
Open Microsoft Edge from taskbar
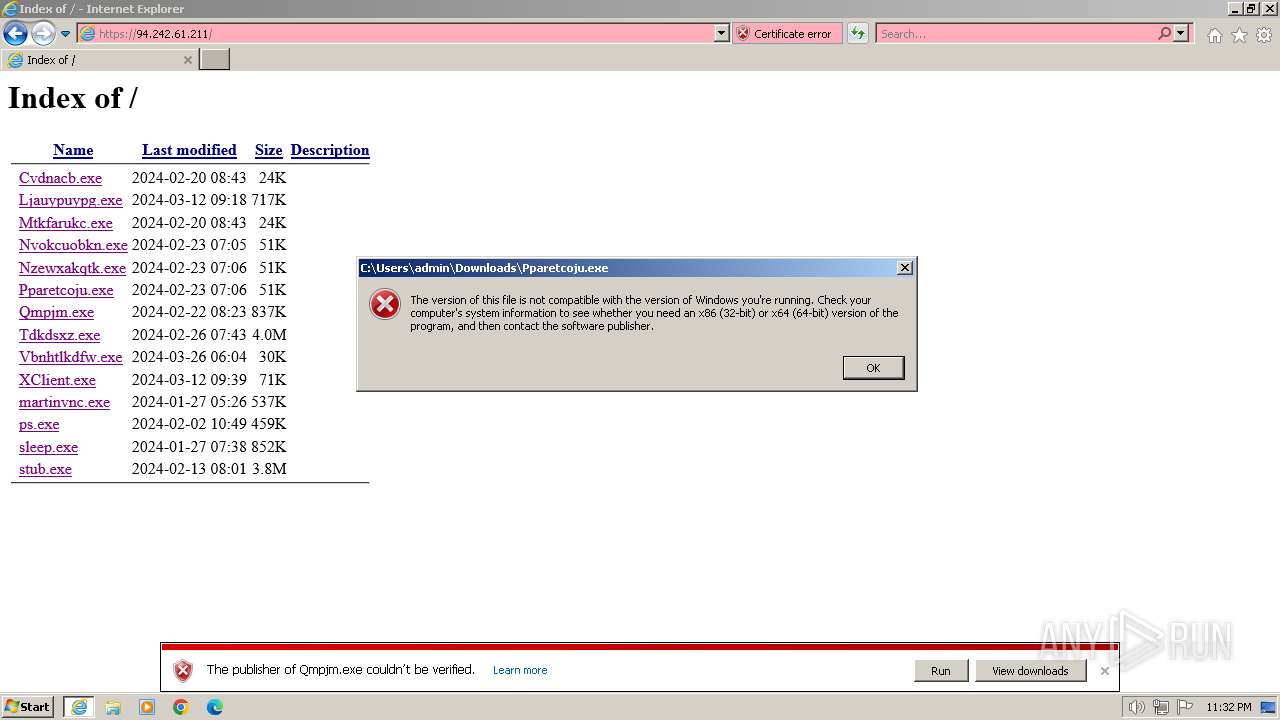pos(215,707)
